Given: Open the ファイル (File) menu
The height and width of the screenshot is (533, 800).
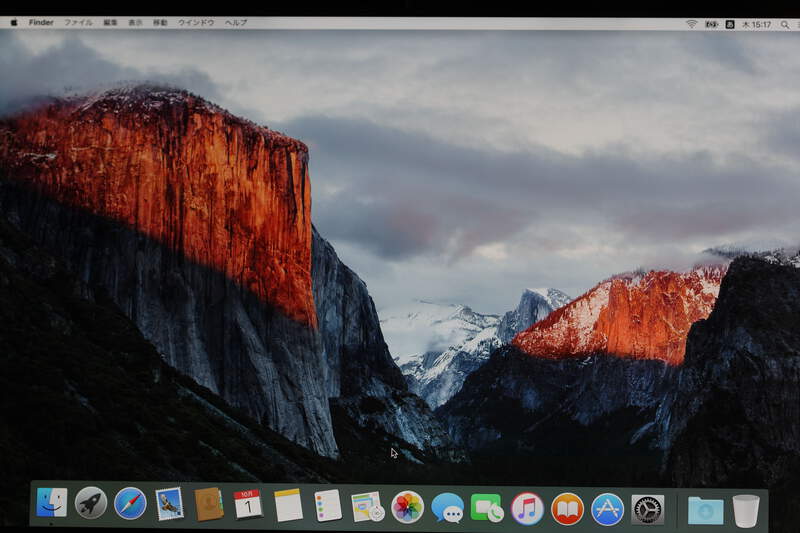Looking at the screenshot, I should [78, 22].
